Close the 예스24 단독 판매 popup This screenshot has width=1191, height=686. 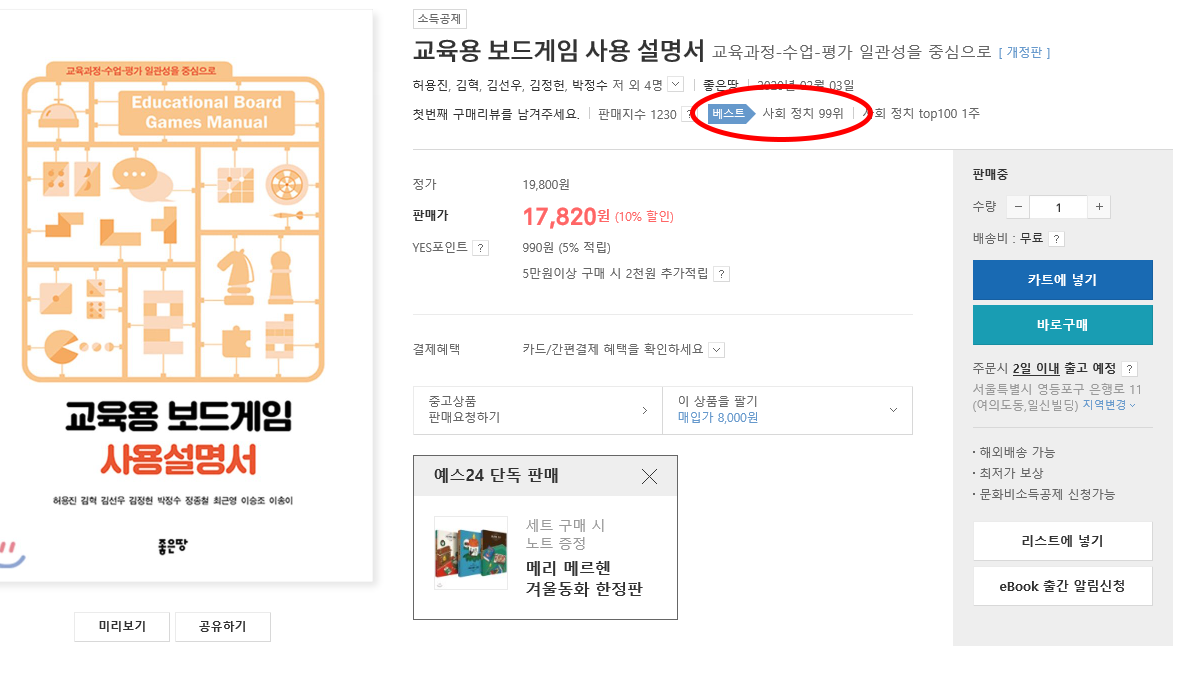click(649, 476)
